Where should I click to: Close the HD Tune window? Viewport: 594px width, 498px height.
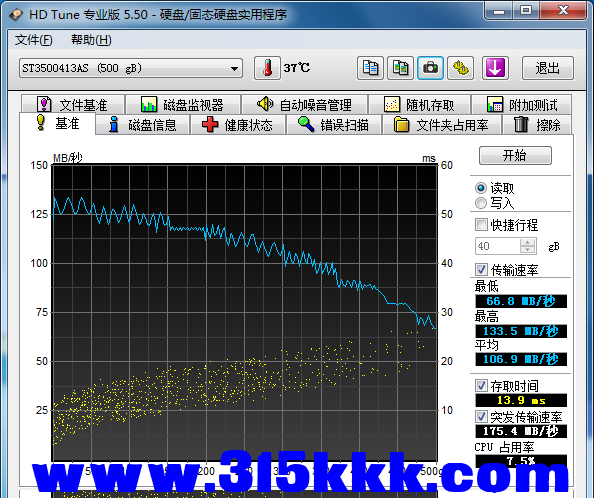[x=563, y=11]
